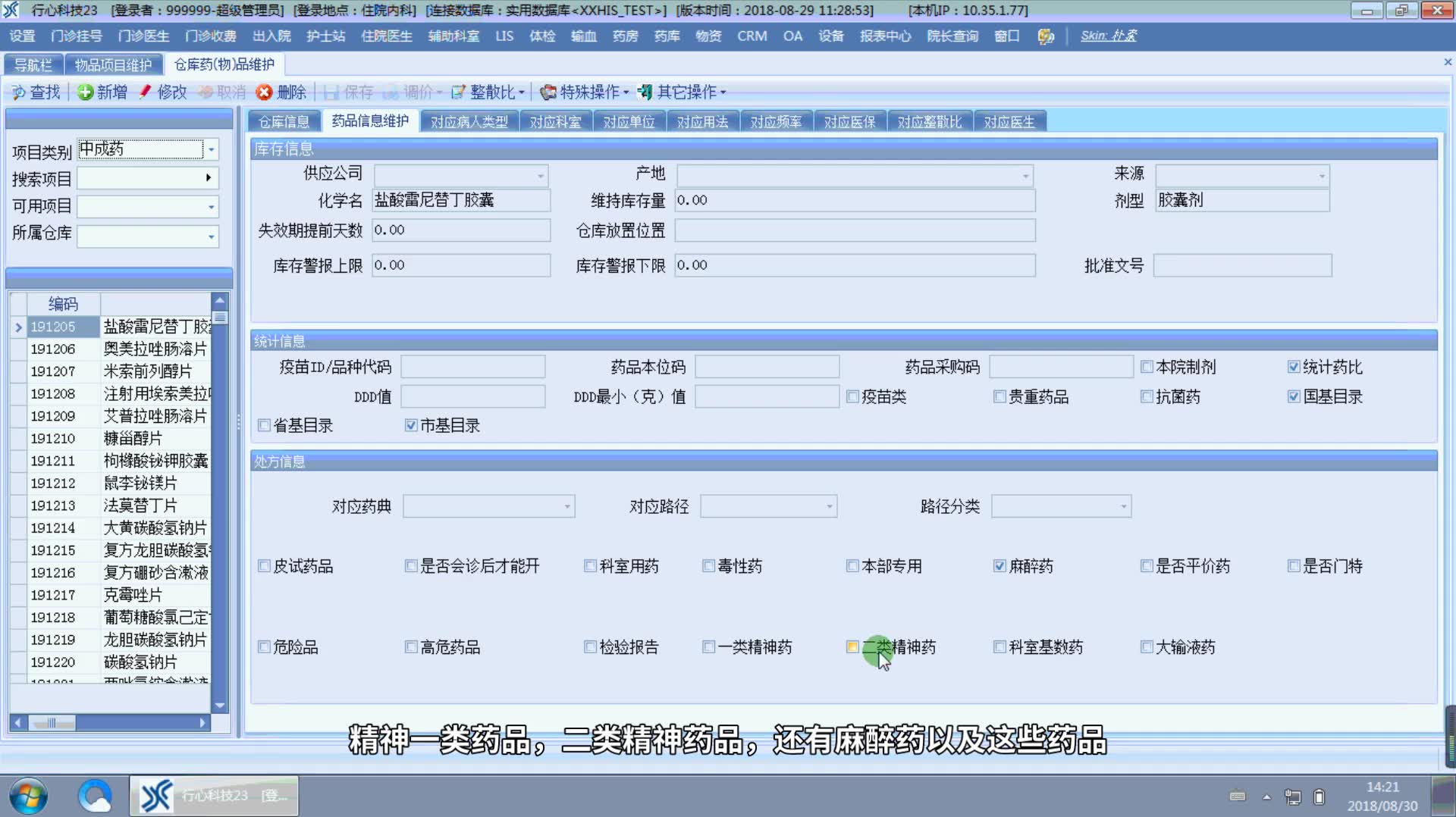Open the 供应公司 dropdown
This screenshot has height=817, width=1456.
541,177
